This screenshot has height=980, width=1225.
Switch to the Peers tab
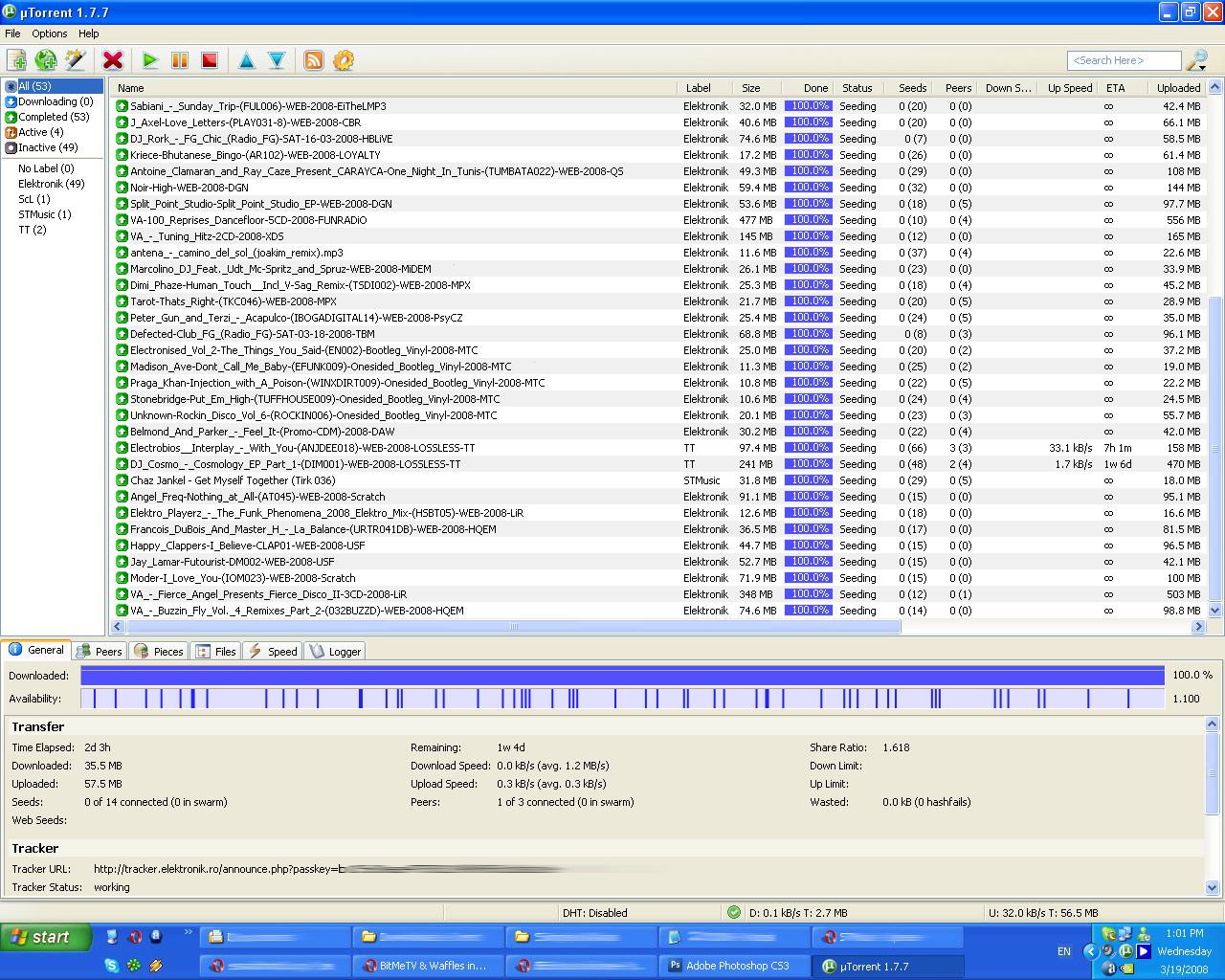click(100, 652)
